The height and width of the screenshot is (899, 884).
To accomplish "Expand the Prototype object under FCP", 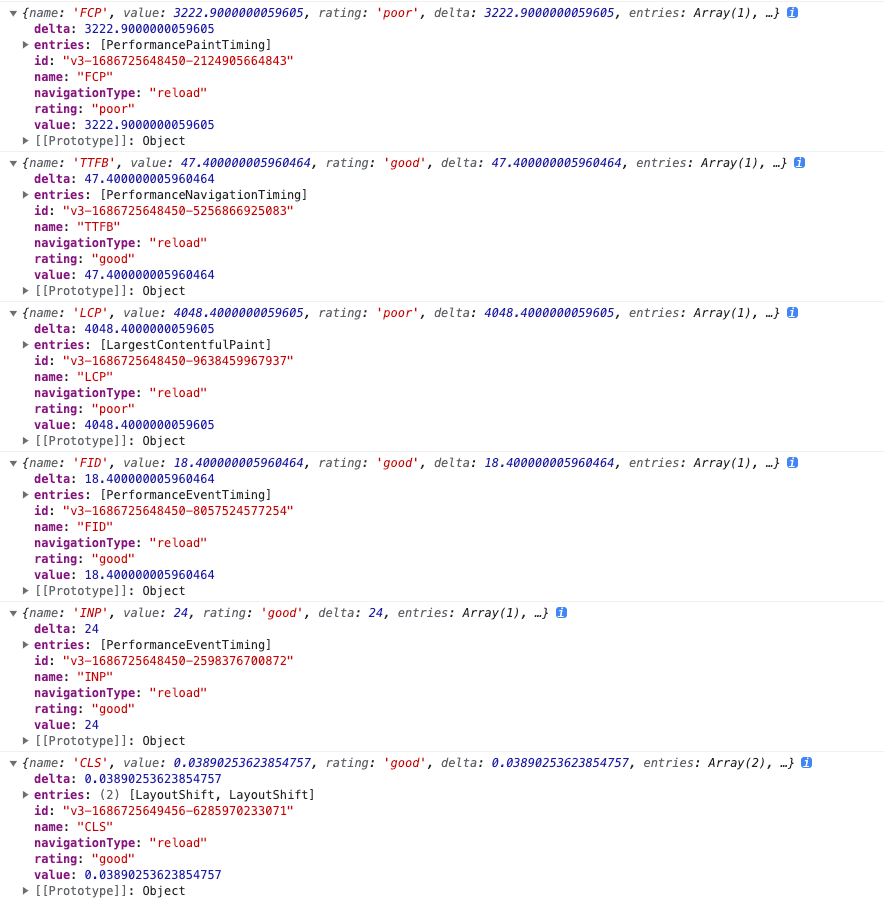I will [26, 141].
